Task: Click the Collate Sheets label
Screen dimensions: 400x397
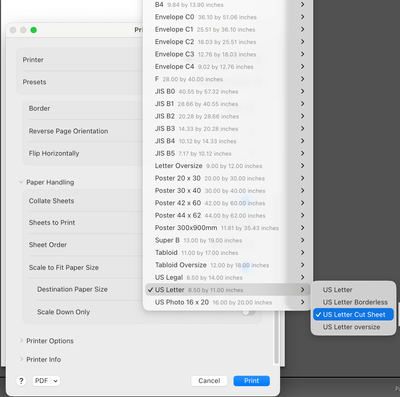Action: (51, 201)
